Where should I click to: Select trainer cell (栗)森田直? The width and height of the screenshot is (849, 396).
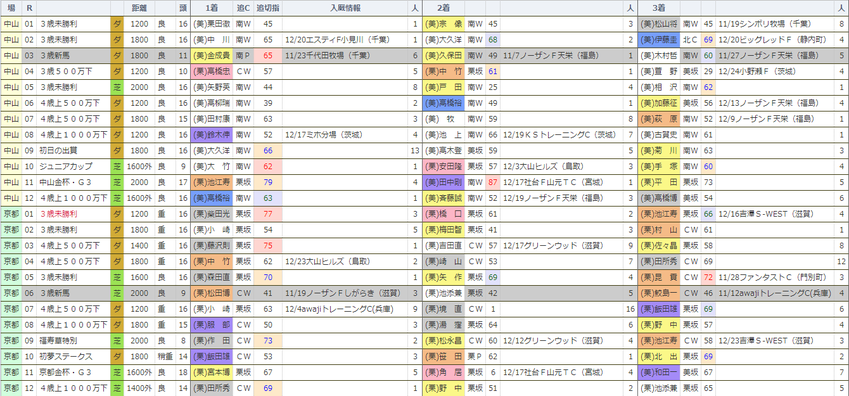[212, 277]
